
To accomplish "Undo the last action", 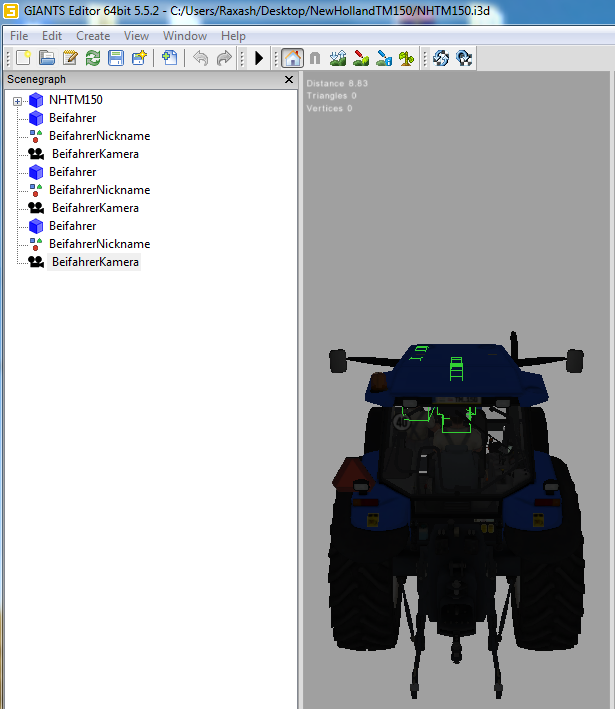I will point(200,58).
